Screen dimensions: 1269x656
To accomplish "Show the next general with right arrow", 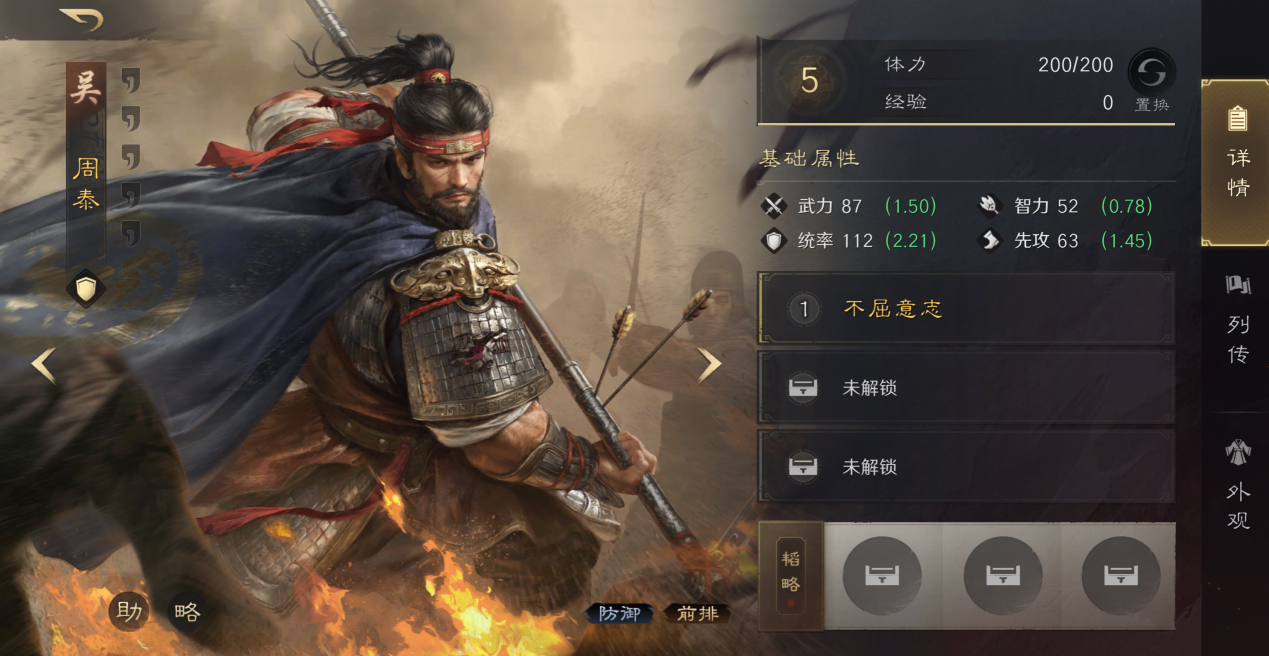I will 709,365.
